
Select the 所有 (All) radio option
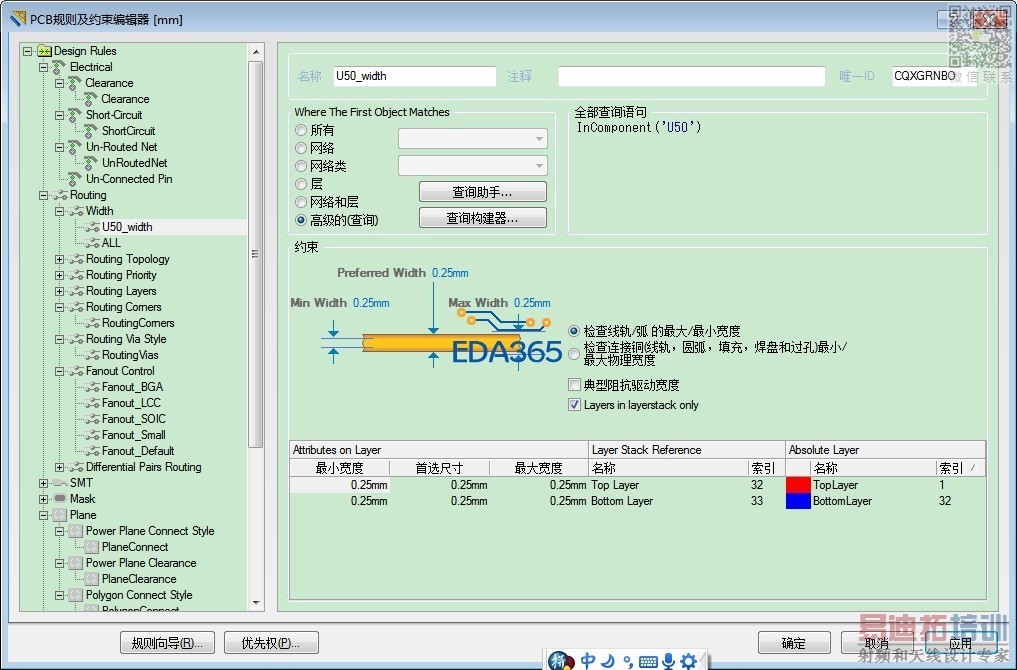(x=301, y=130)
